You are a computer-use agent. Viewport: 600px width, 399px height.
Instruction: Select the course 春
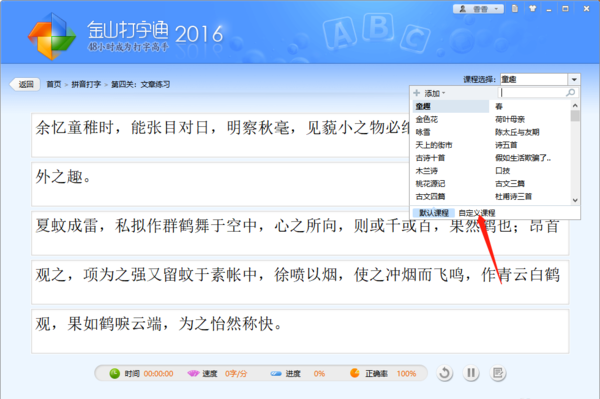[499, 106]
